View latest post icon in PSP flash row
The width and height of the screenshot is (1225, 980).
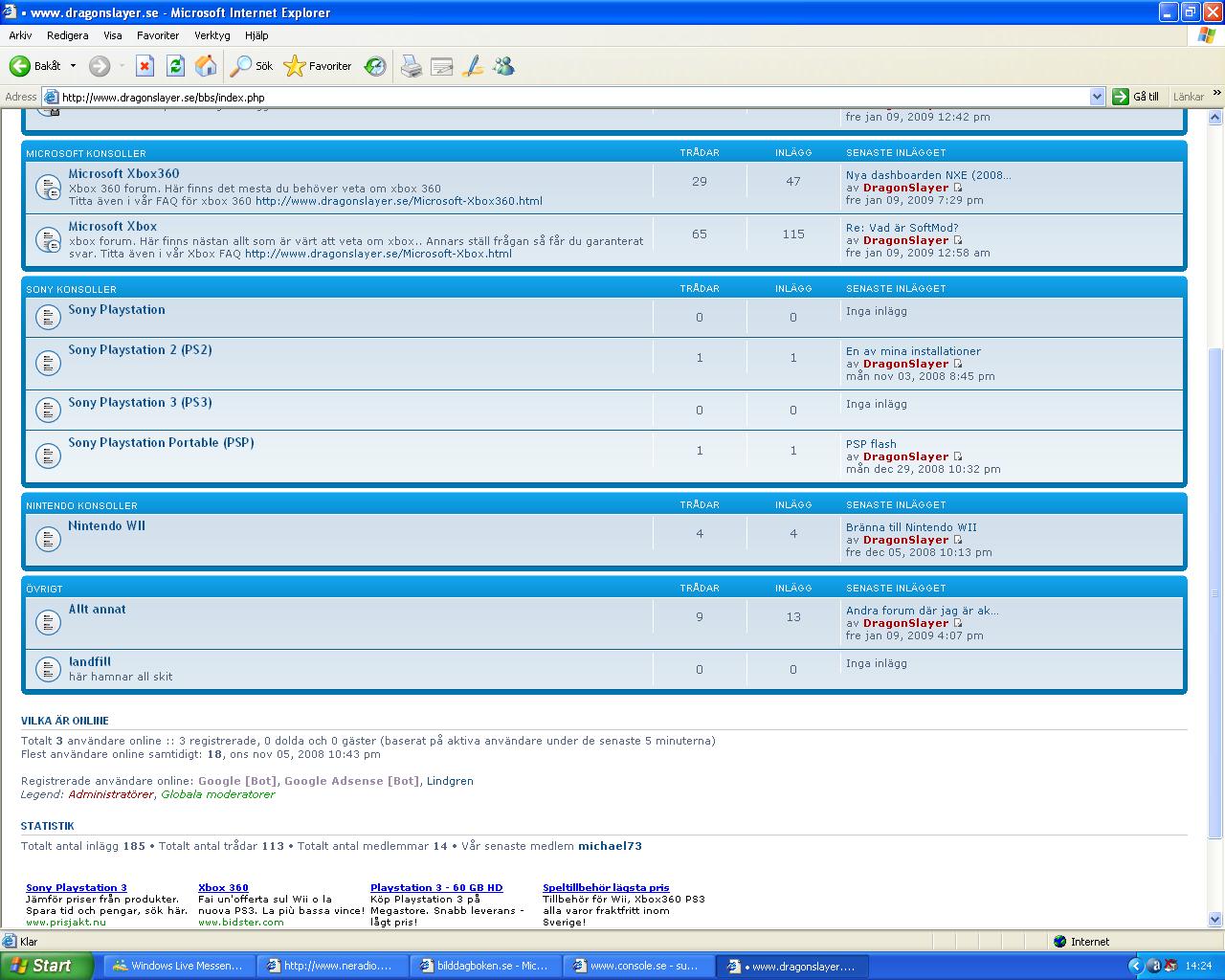coord(958,457)
